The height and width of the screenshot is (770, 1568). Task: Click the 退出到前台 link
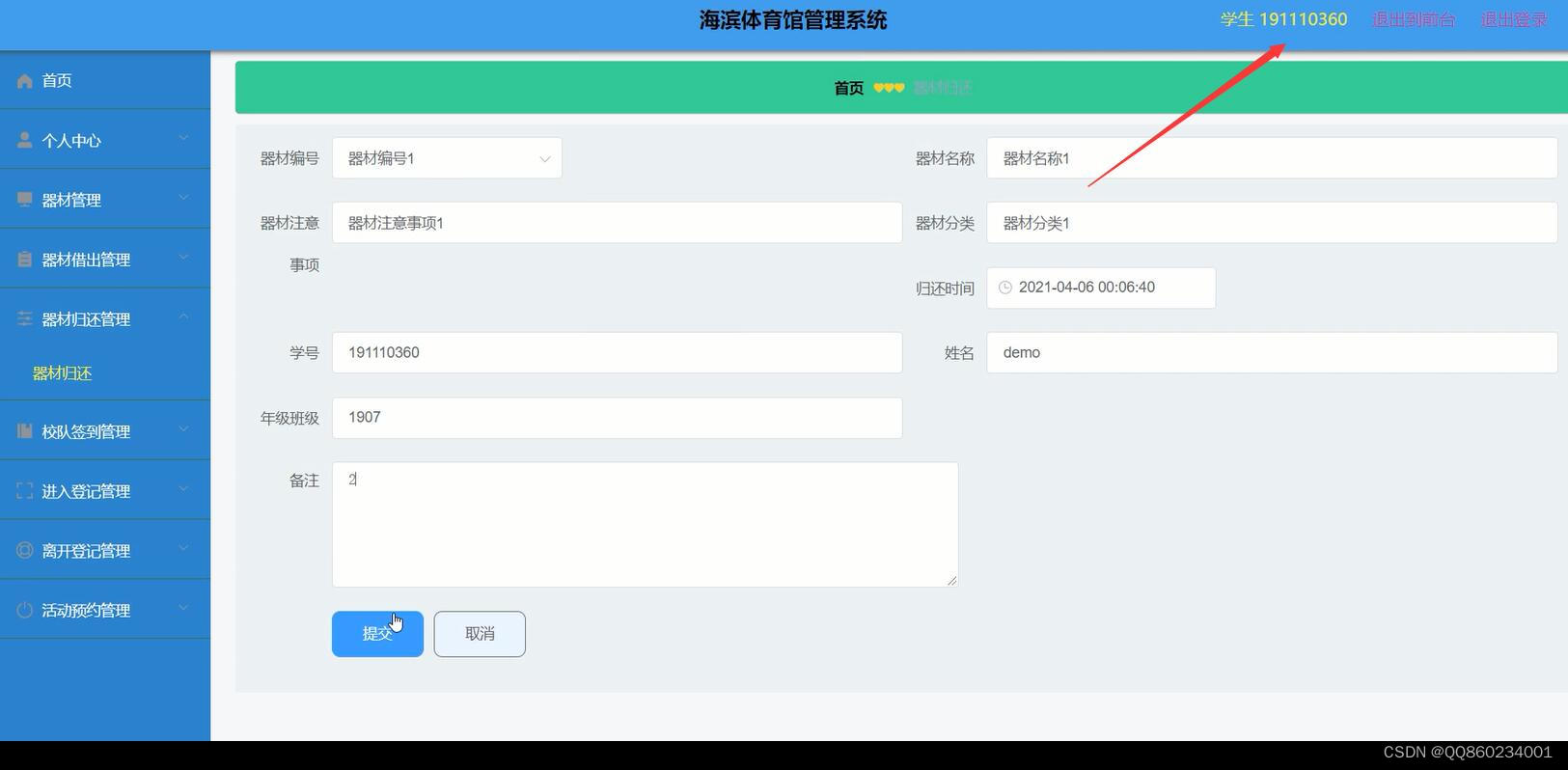pos(1414,19)
